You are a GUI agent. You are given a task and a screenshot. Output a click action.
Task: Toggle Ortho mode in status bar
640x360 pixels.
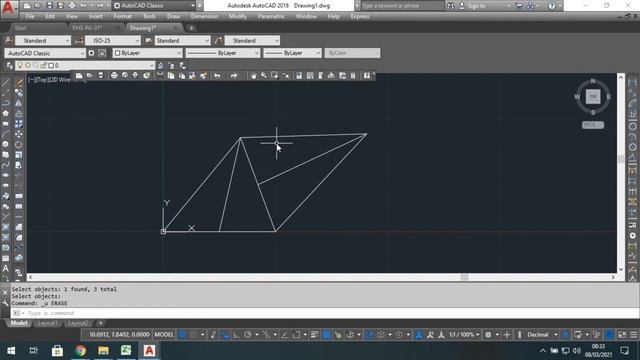click(236, 335)
